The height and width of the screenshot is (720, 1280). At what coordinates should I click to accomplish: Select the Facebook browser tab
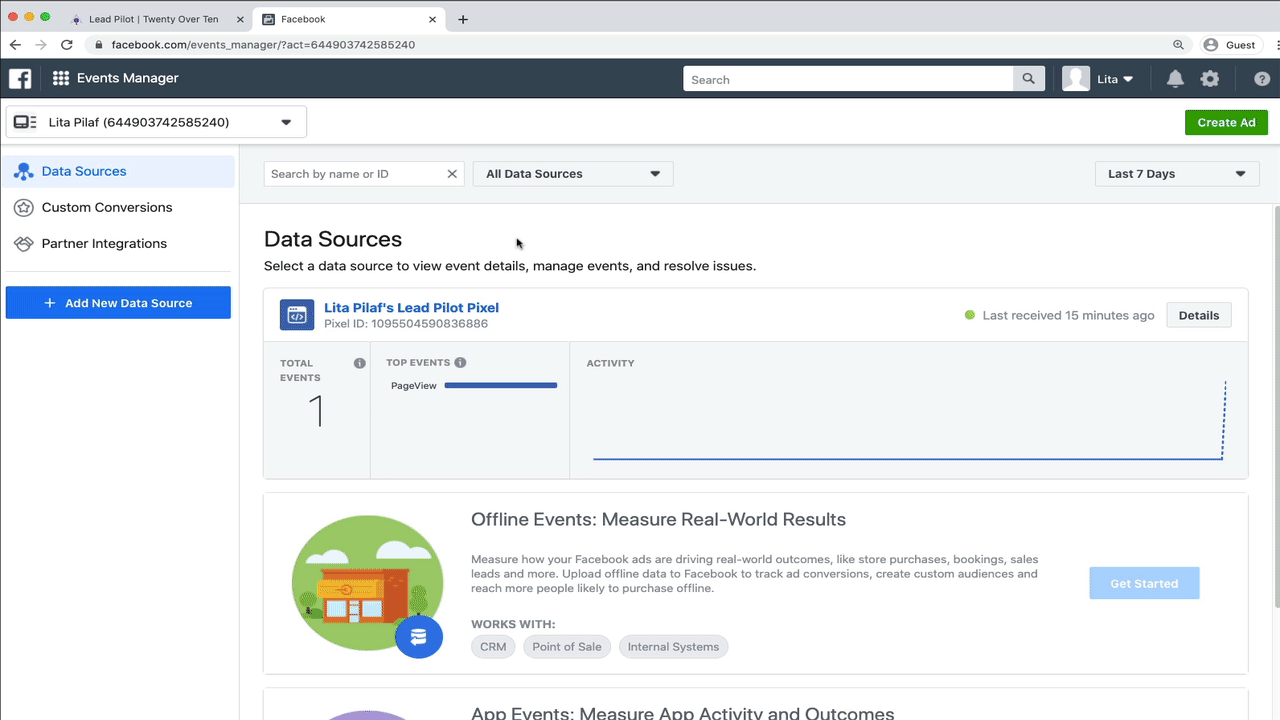click(347, 19)
